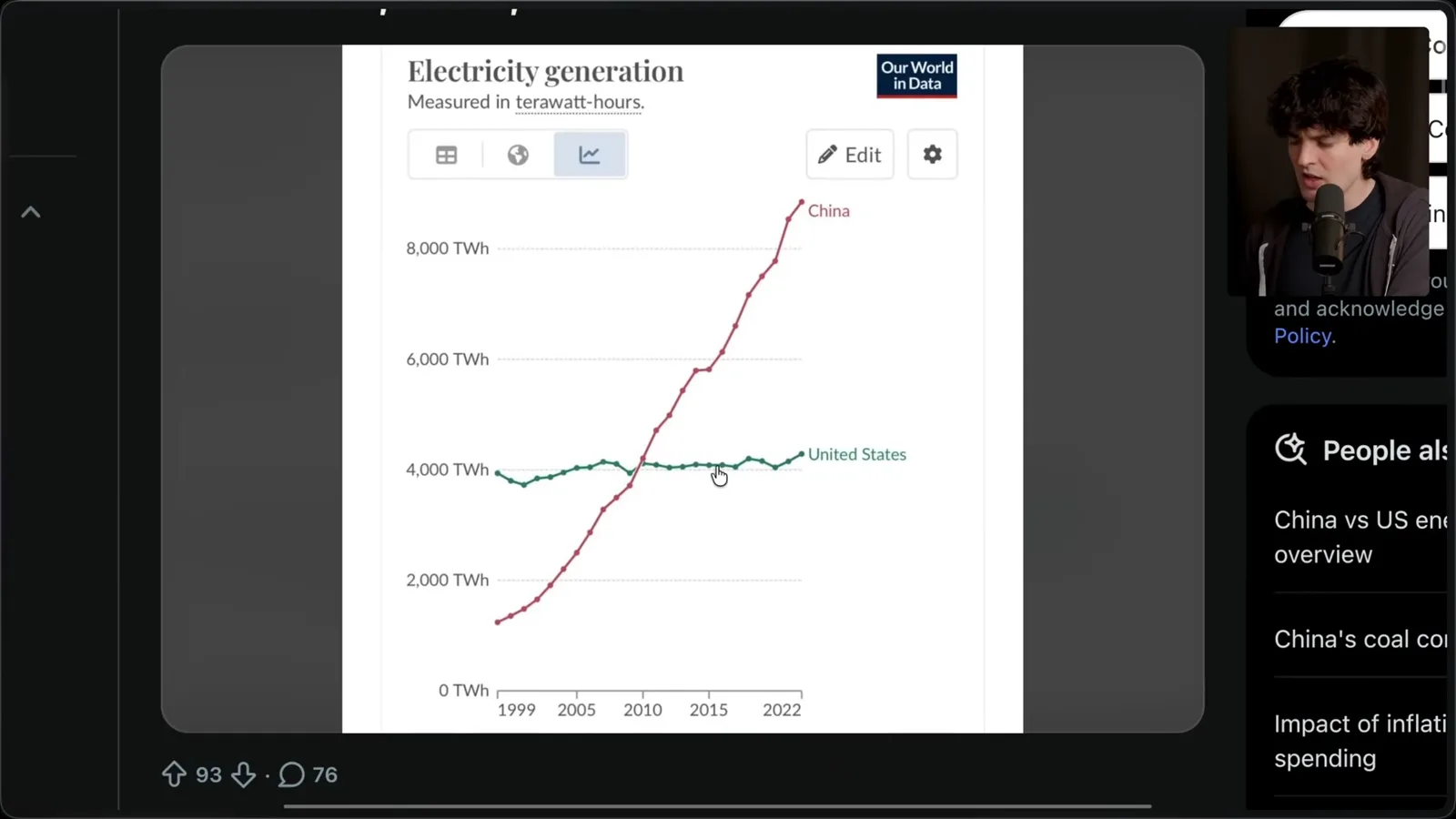Click the 1999 start of timeline axis
Screen dimensions: 1456x819
(x=516, y=710)
